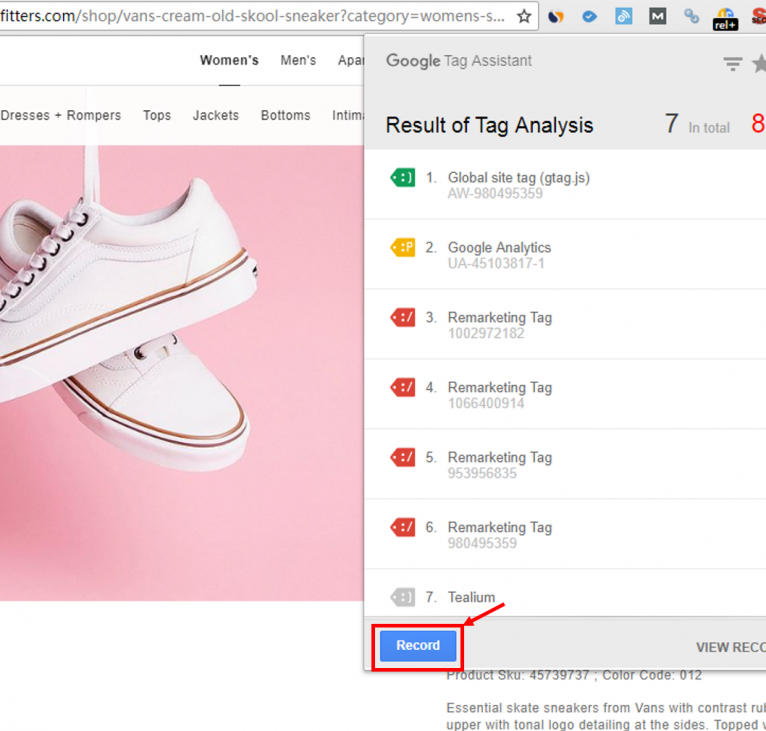The height and width of the screenshot is (731, 766).
Task: Click the dark M extension icon
Action: pyautogui.click(x=657, y=16)
